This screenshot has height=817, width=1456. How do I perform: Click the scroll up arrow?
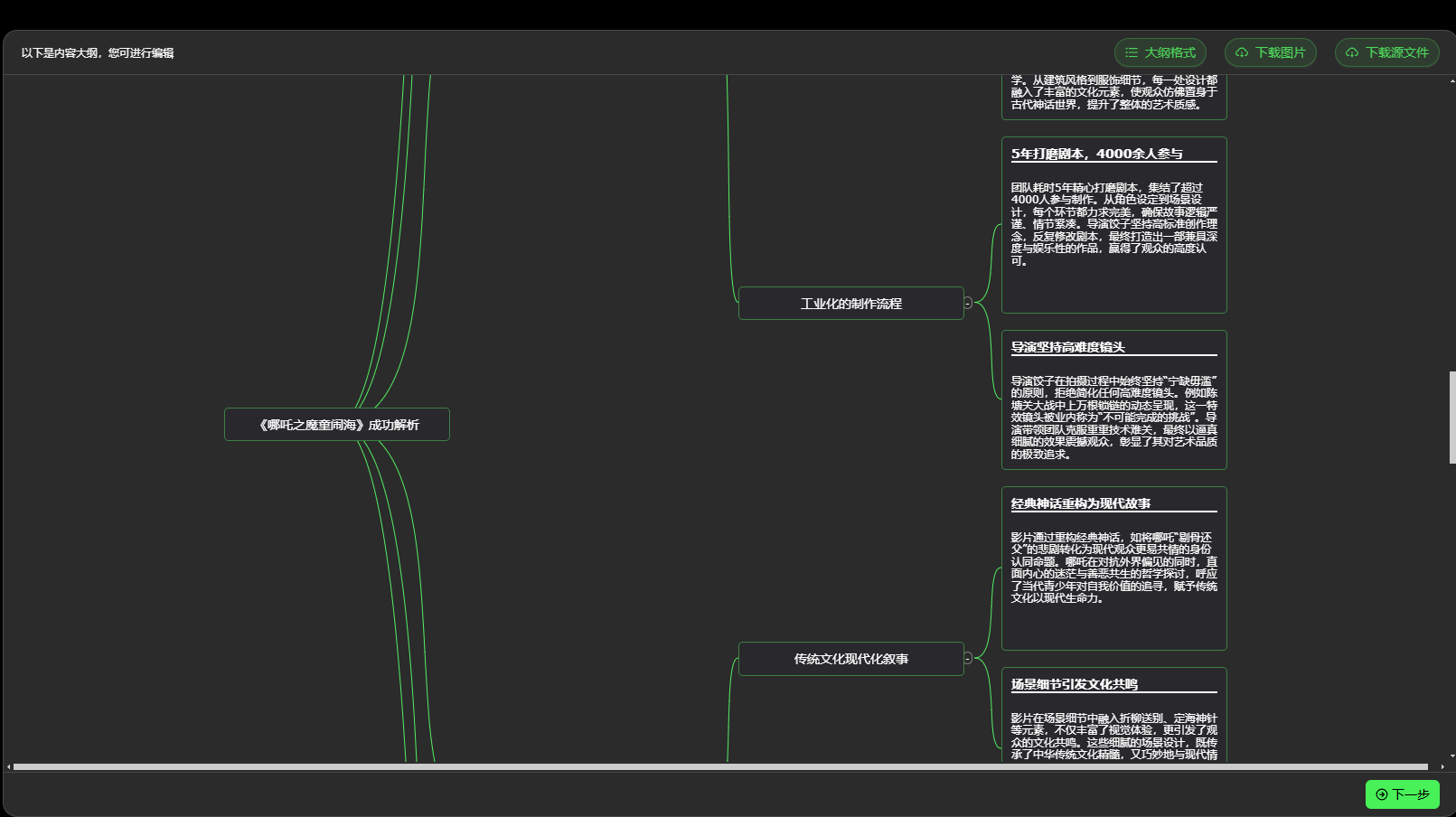[1452, 80]
